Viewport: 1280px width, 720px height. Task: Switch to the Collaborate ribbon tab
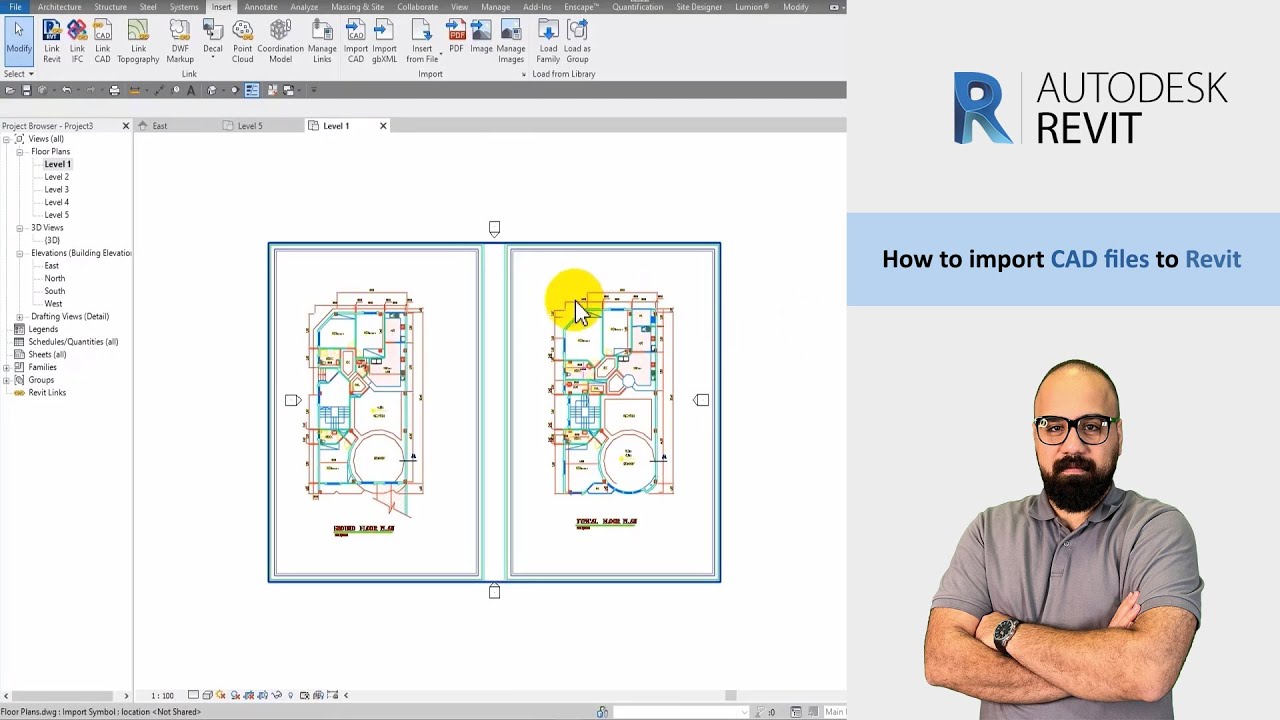pyautogui.click(x=417, y=7)
